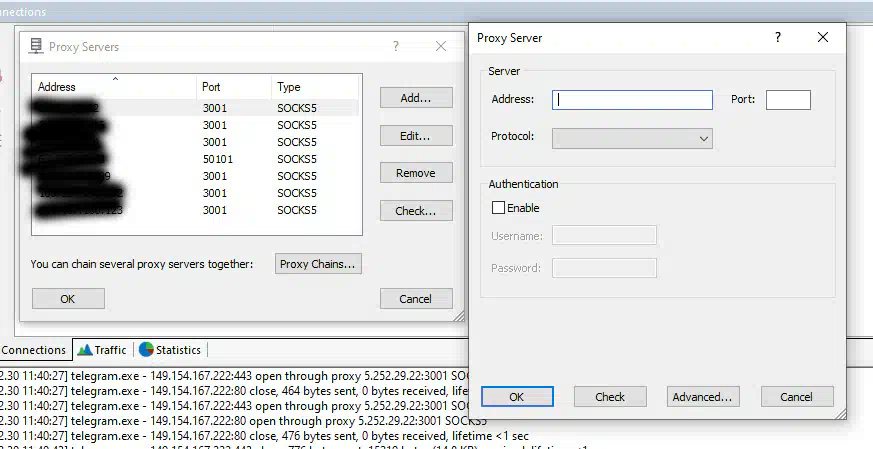Viewport: 873px width, 449px height.
Task: Click Remove in the Proxy Servers window
Action: click(x=416, y=173)
